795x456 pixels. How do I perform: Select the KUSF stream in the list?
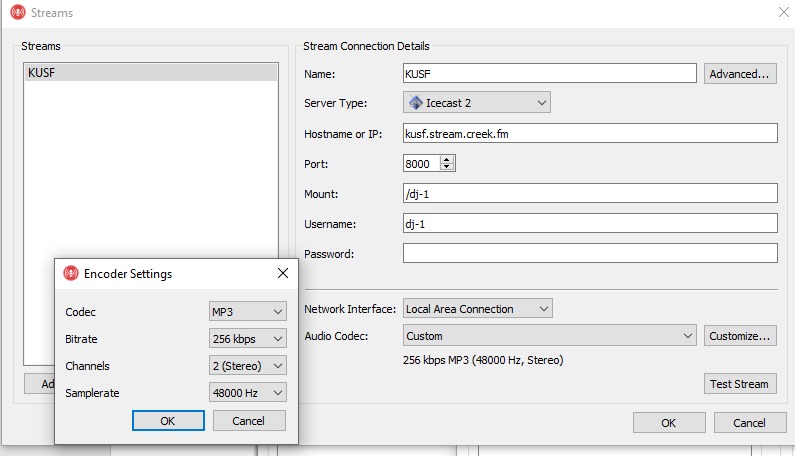(x=151, y=73)
